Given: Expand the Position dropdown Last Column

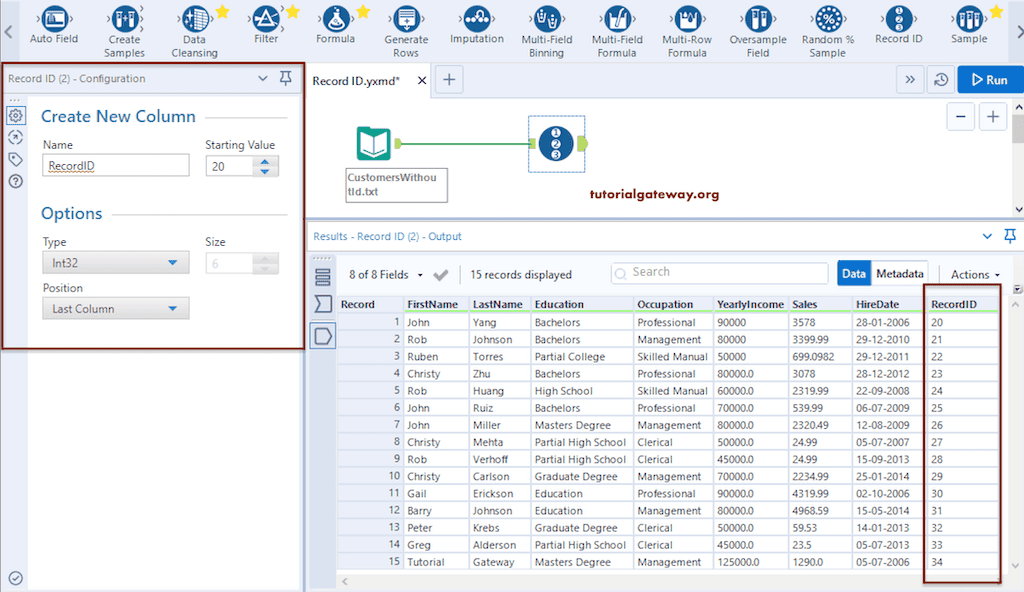Looking at the screenshot, I should tap(116, 309).
